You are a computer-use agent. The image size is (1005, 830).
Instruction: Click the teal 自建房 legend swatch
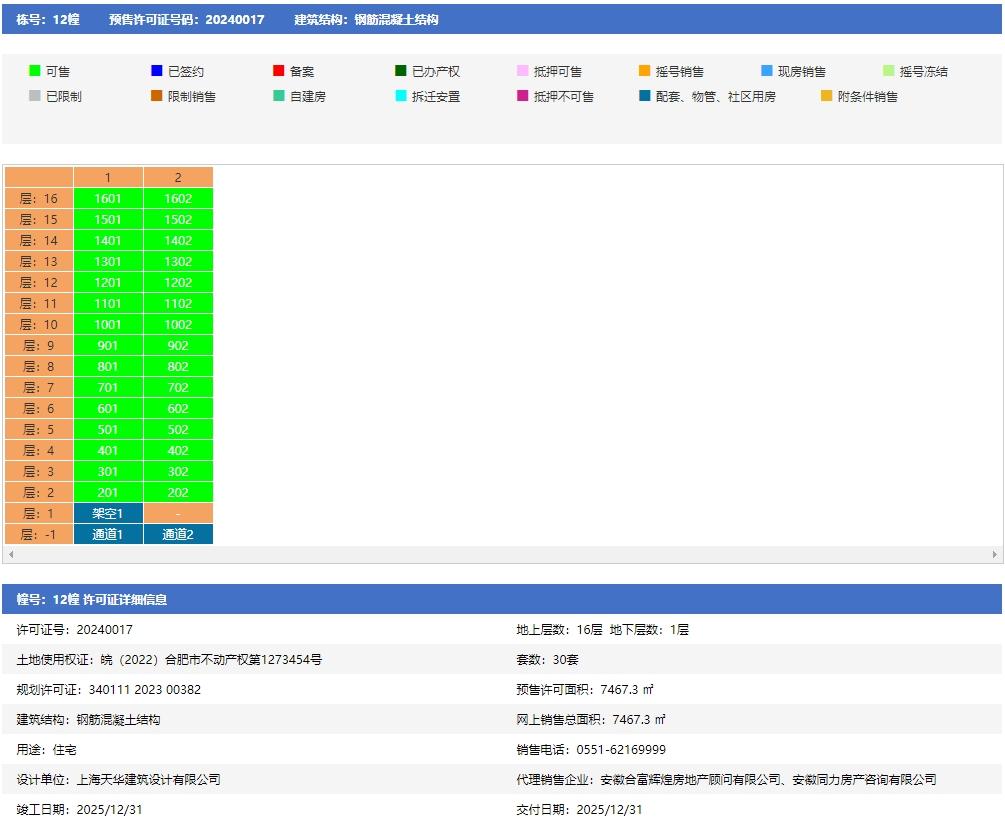[278, 95]
